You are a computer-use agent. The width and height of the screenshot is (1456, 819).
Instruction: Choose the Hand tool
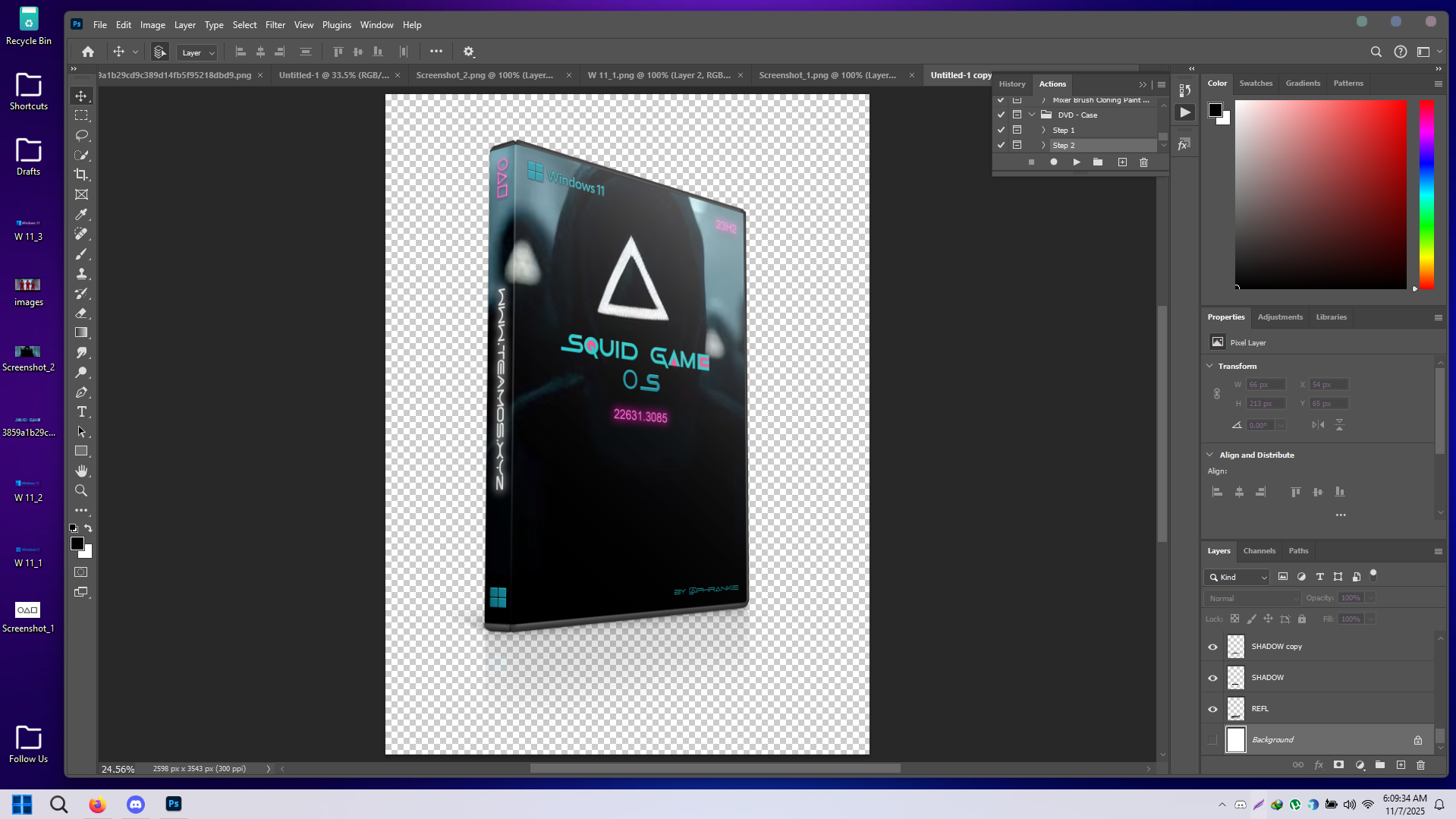(81, 471)
